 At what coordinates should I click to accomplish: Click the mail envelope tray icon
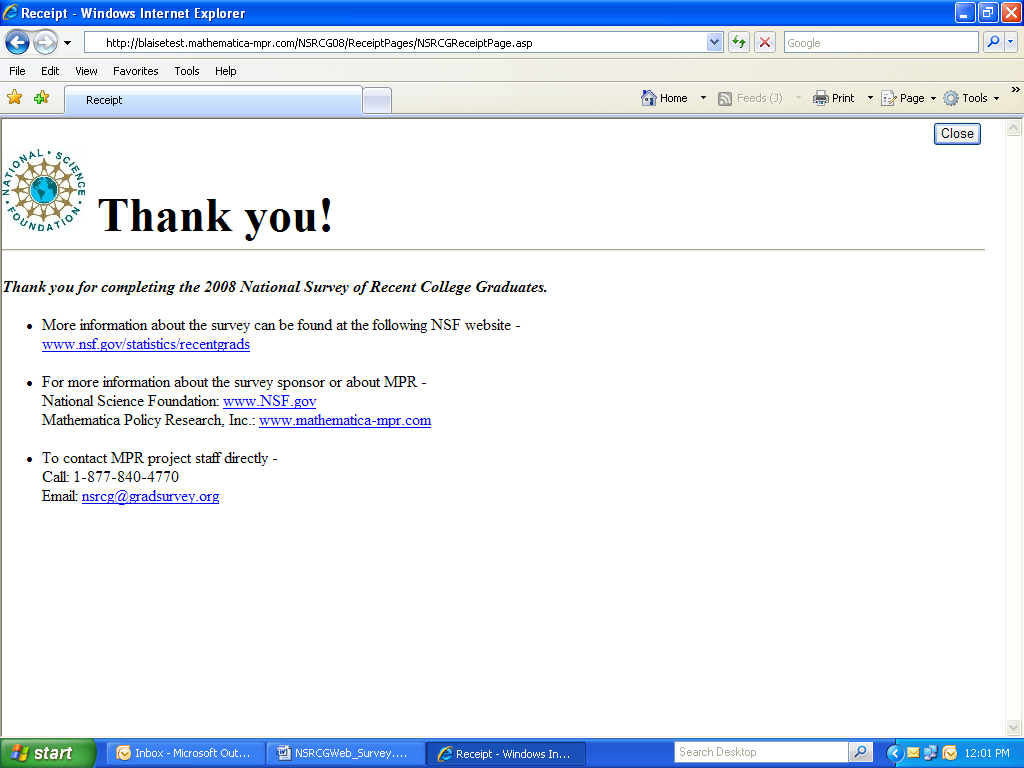(913, 753)
